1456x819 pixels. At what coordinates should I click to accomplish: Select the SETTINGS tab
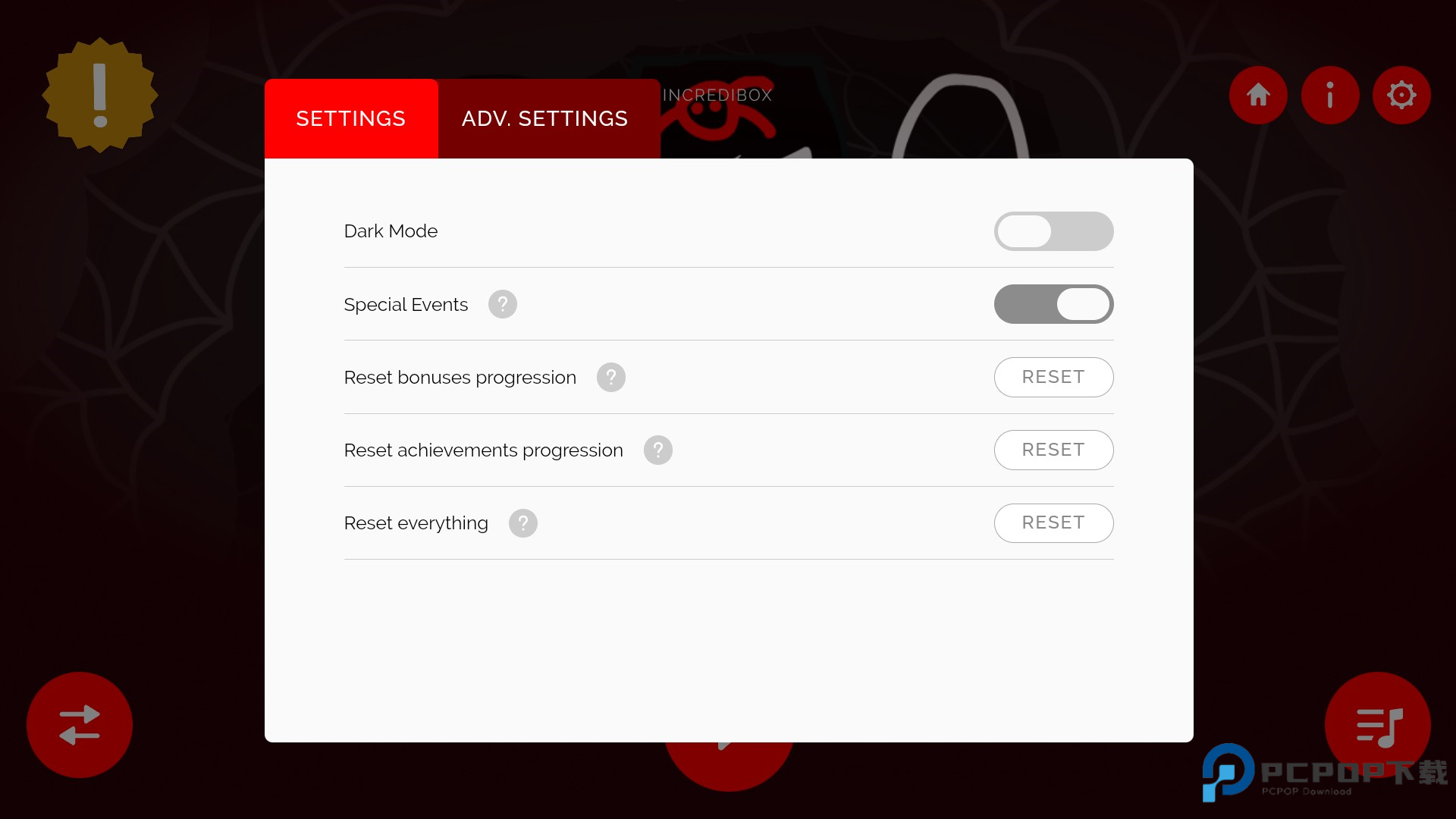pyautogui.click(x=351, y=119)
